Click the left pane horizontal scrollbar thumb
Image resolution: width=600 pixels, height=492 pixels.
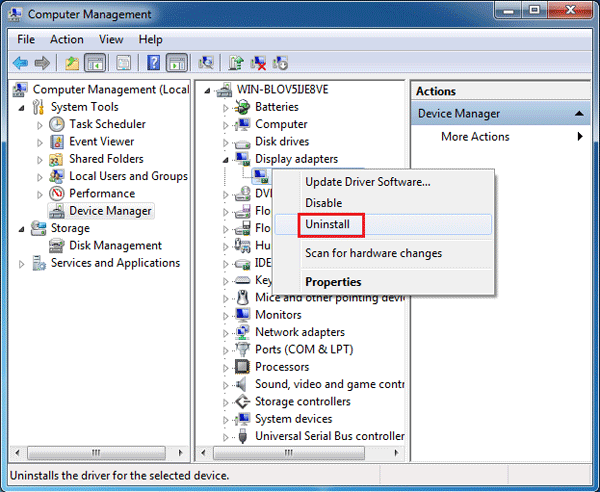tap(96, 453)
